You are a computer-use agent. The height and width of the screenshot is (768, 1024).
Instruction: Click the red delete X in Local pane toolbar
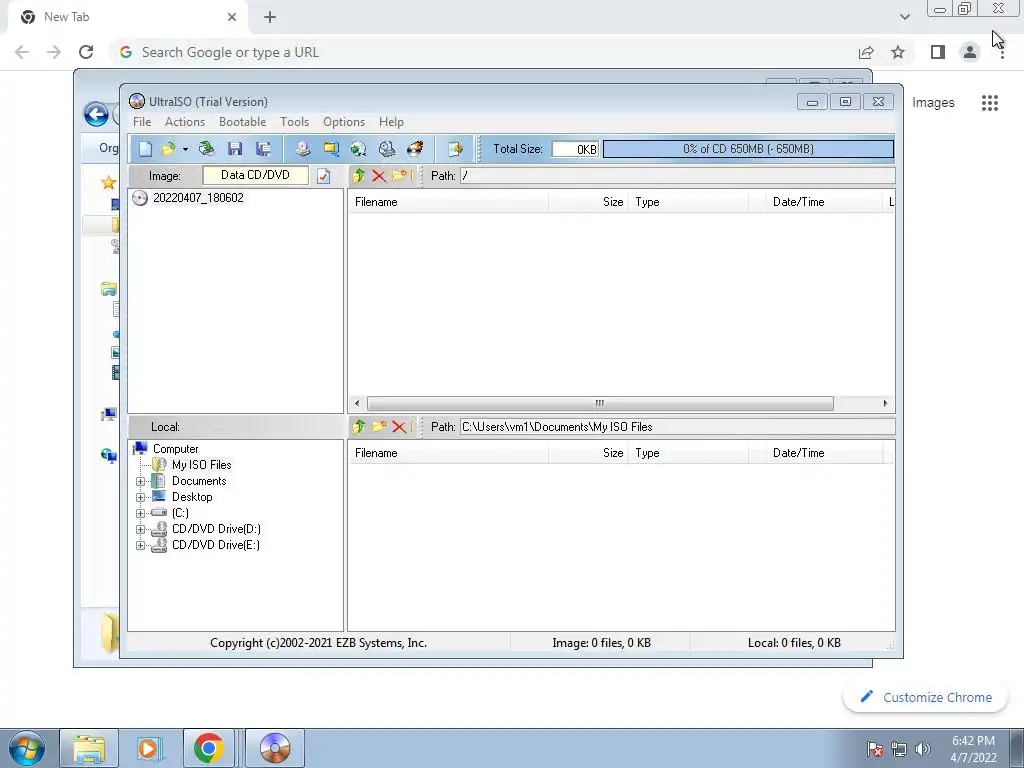399,427
